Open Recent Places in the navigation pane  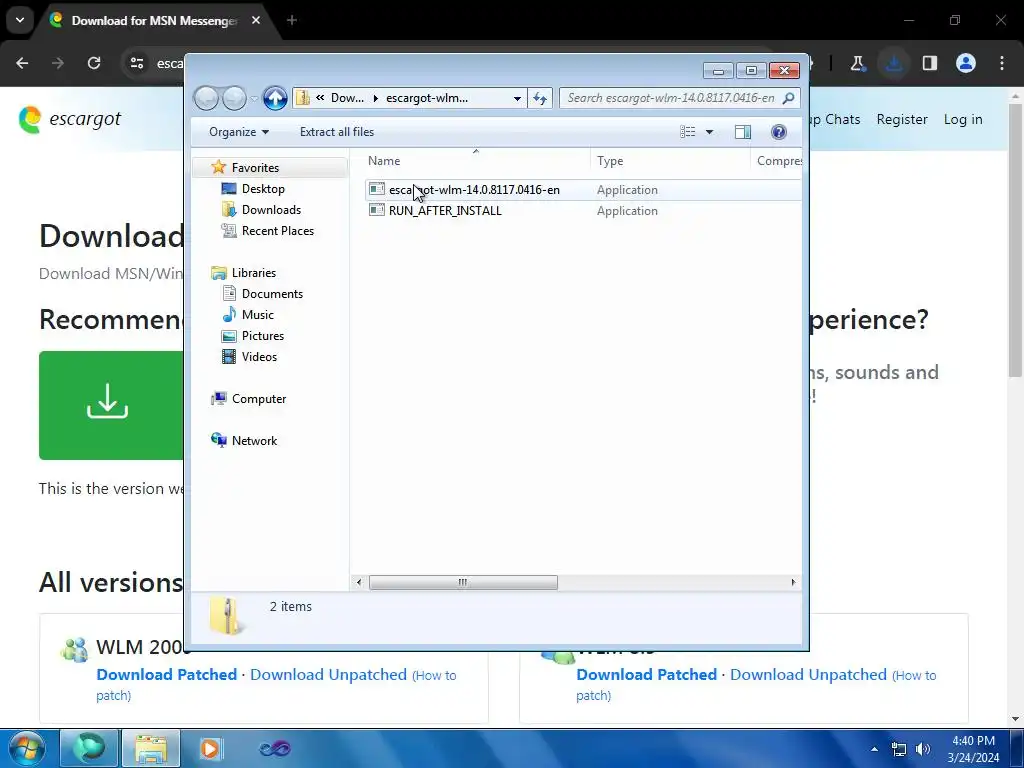click(278, 231)
